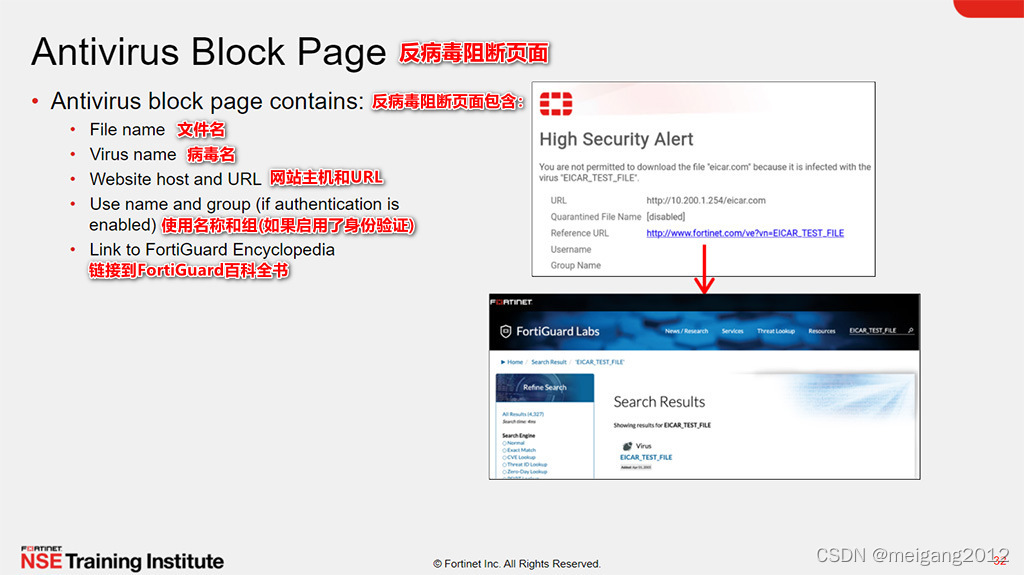Click the 'EICAR_TEST_FILE' breadcrumb entry
The height and width of the screenshot is (575, 1024).
[600, 362]
